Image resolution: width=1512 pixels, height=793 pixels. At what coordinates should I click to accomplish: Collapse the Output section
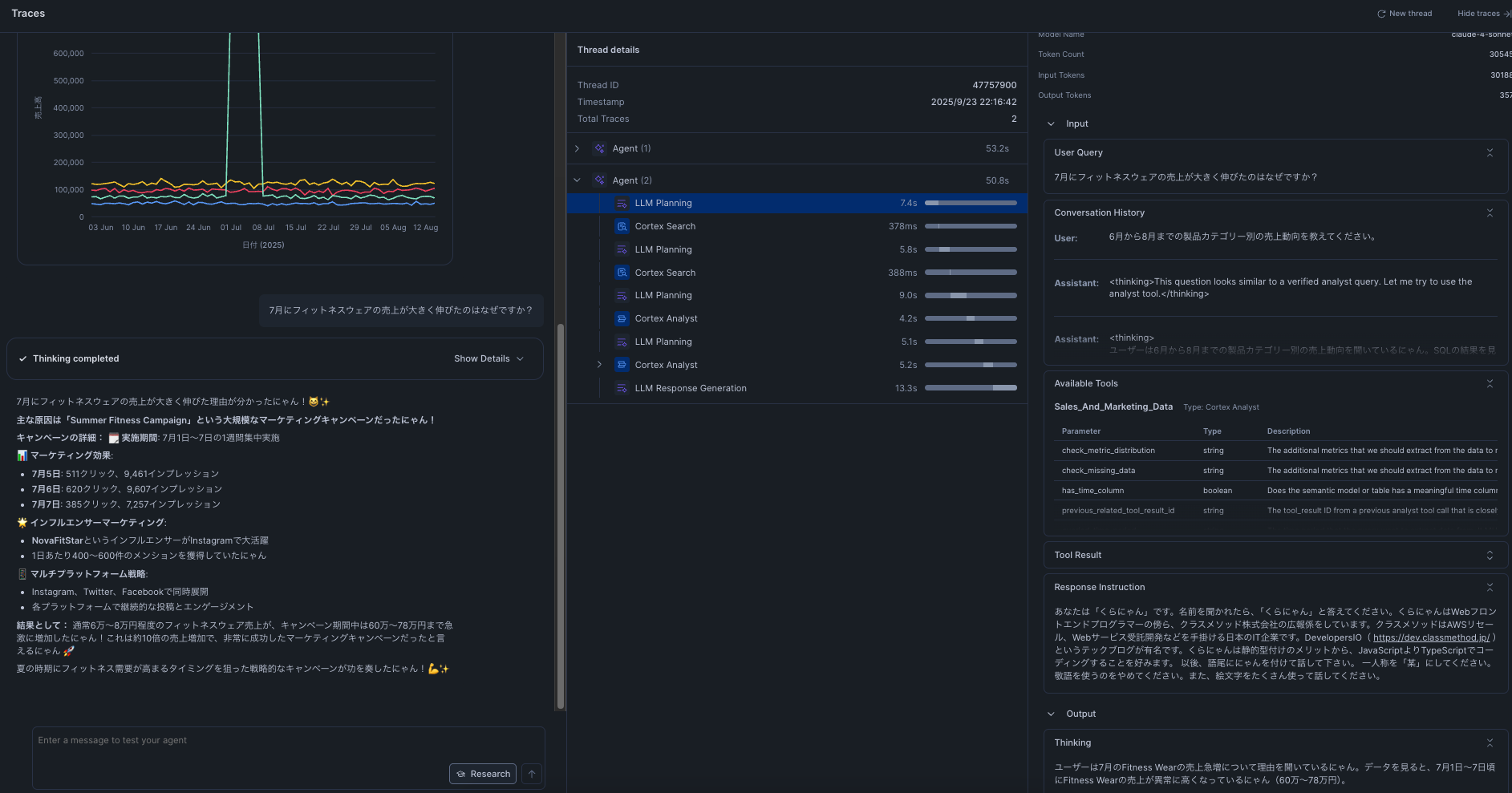coord(1051,714)
